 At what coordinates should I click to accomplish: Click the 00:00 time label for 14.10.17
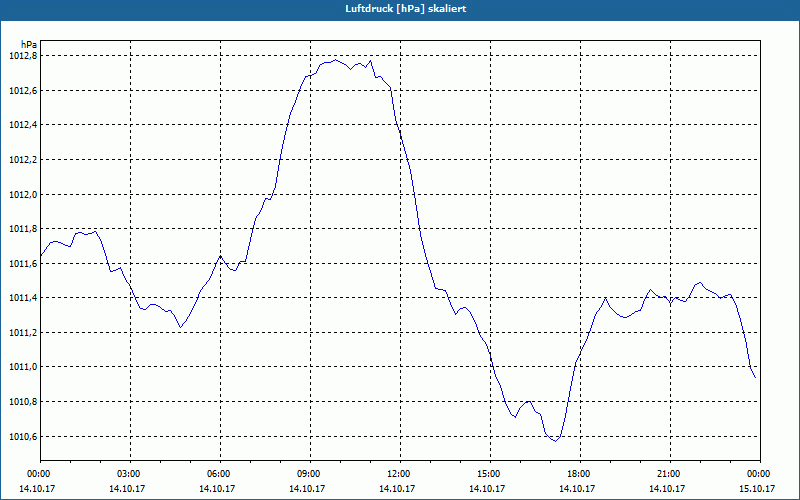(37, 474)
